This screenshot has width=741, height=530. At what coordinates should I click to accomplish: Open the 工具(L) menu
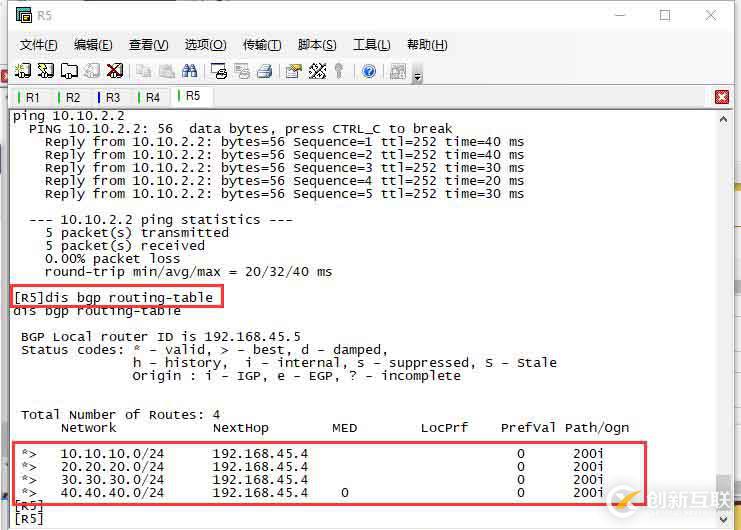(x=371, y=45)
